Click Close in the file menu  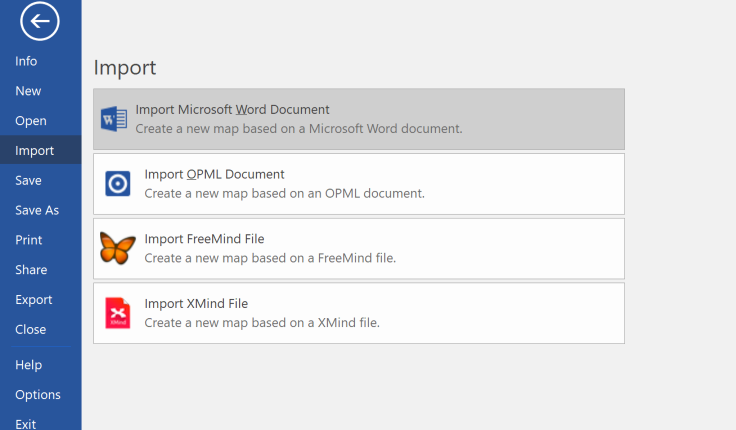[x=30, y=330]
